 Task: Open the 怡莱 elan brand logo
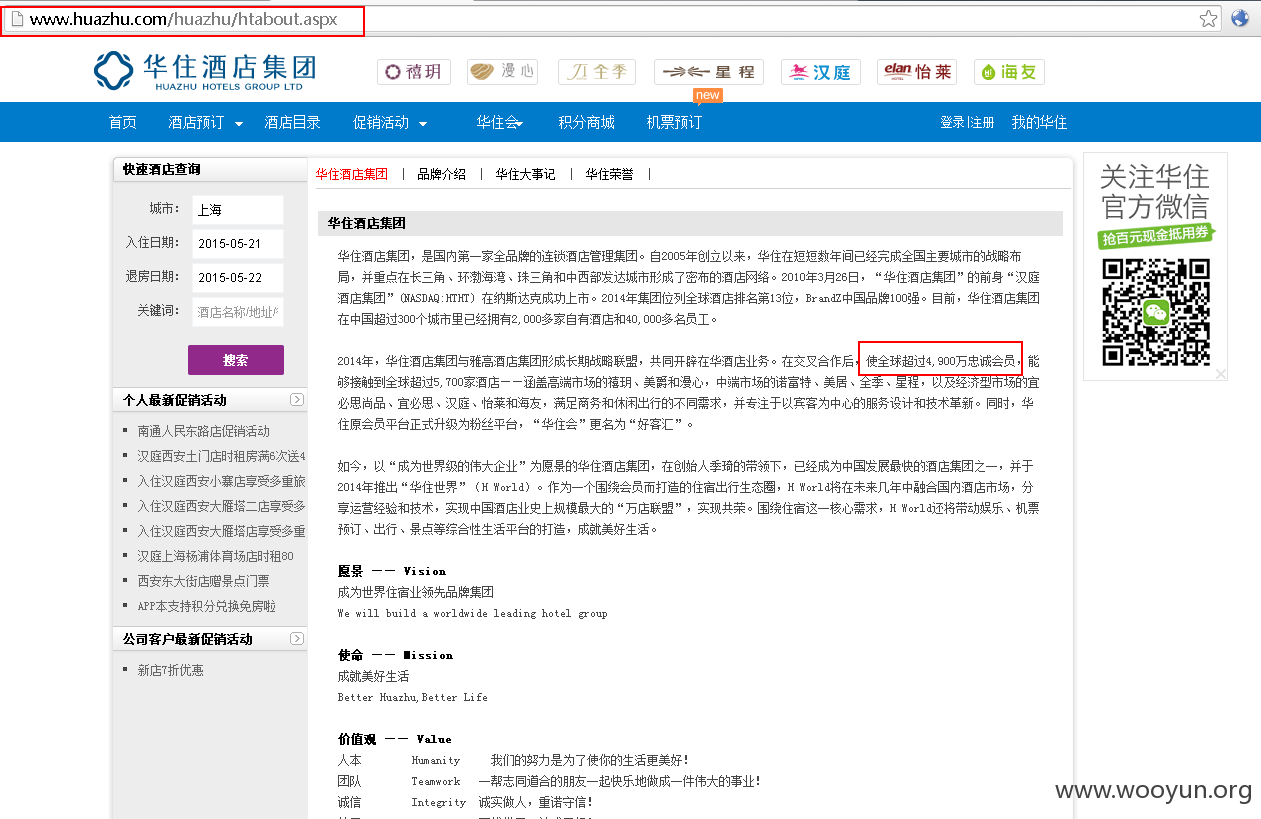point(917,72)
